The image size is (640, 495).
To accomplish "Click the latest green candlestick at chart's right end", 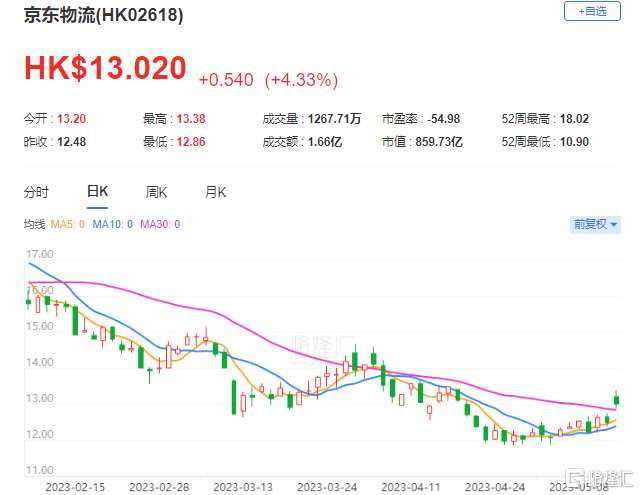I will [616, 400].
